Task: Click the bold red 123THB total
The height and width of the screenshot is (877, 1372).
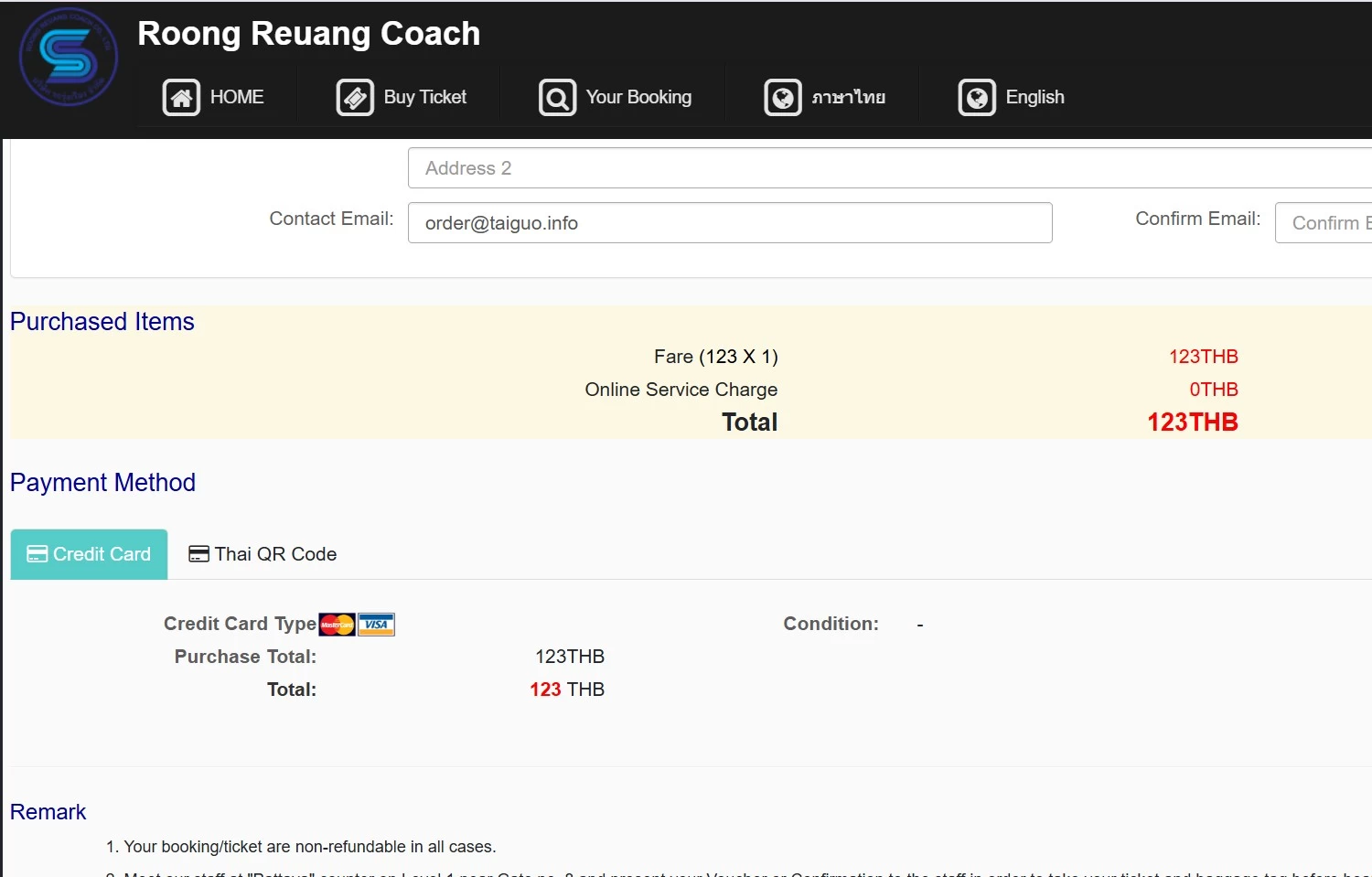Action: [1193, 422]
